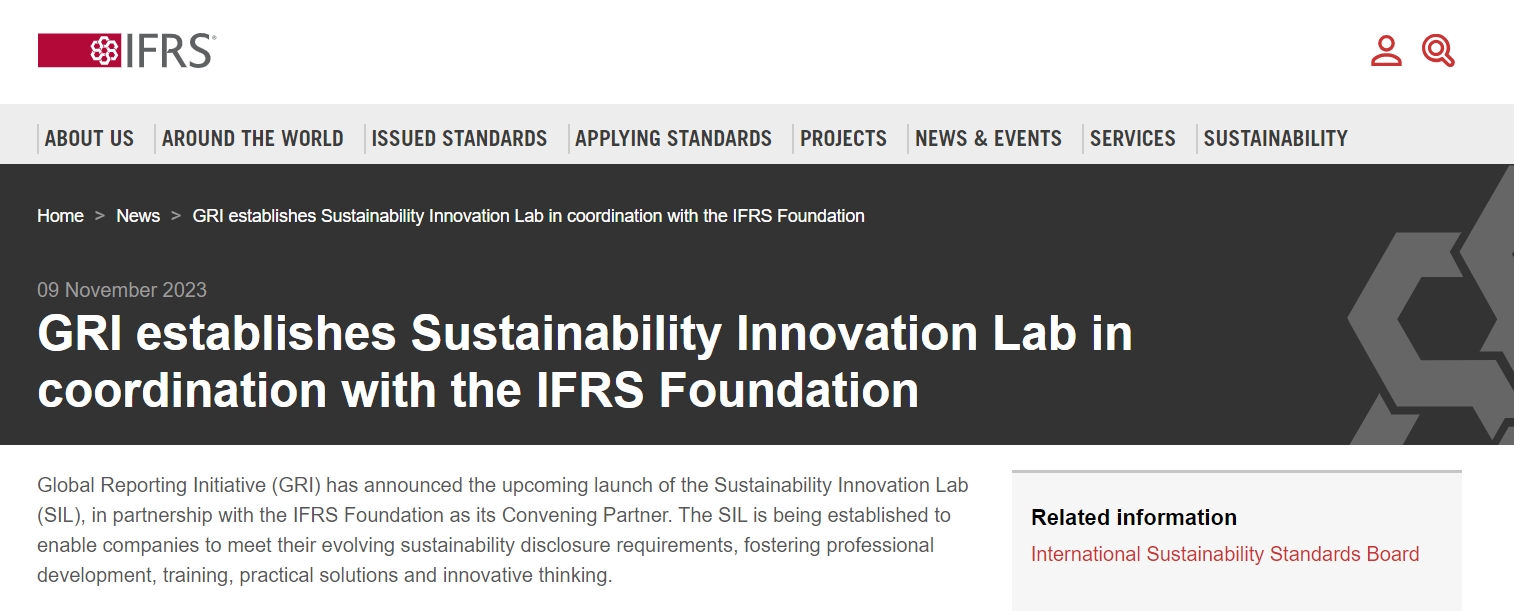1514x611 pixels.
Task: Click the GRI article breadcrumb text
Action: (528, 216)
